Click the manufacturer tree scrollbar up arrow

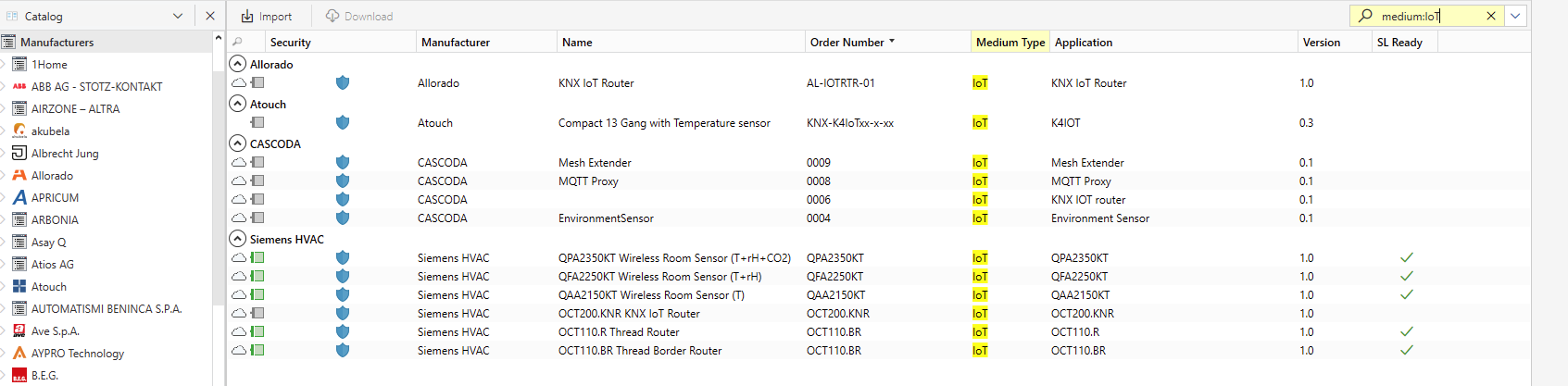219,38
